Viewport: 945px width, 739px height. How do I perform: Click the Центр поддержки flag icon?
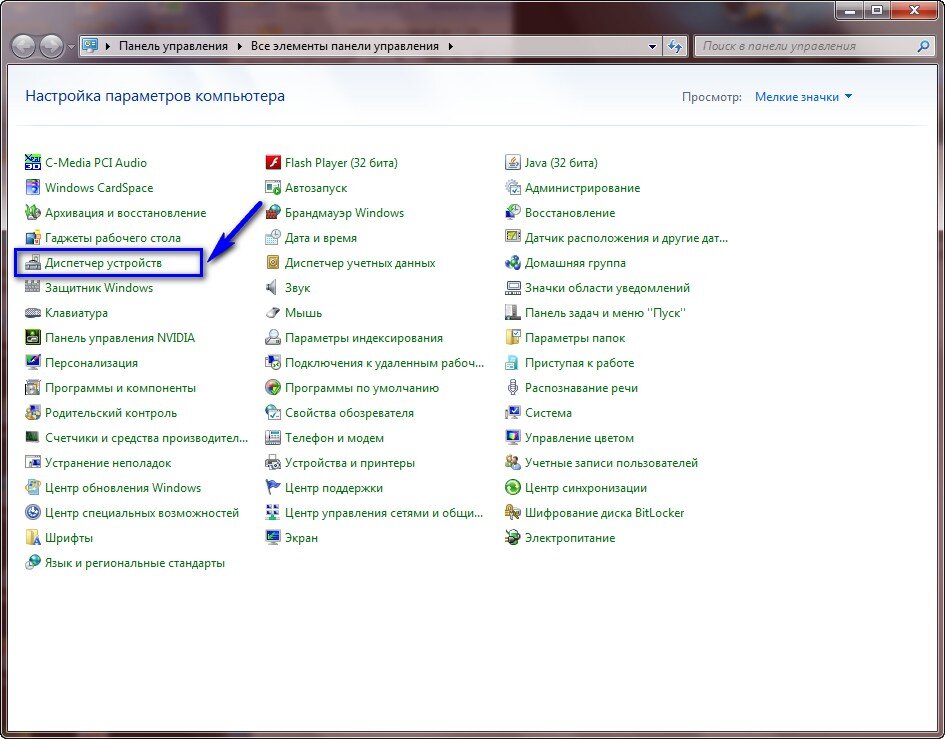(273, 488)
